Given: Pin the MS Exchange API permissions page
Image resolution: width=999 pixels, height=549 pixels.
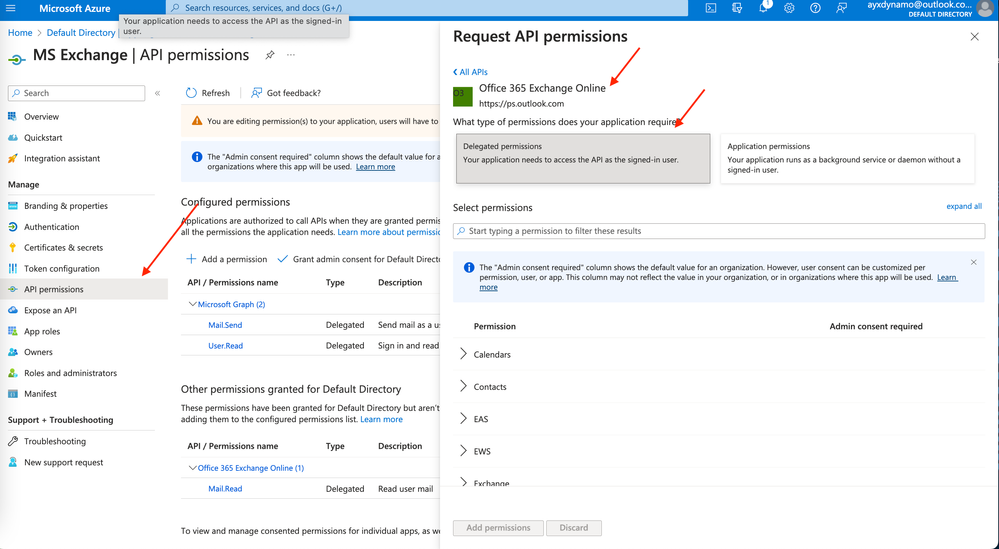Looking at the screenshot, I should (270, 55).
